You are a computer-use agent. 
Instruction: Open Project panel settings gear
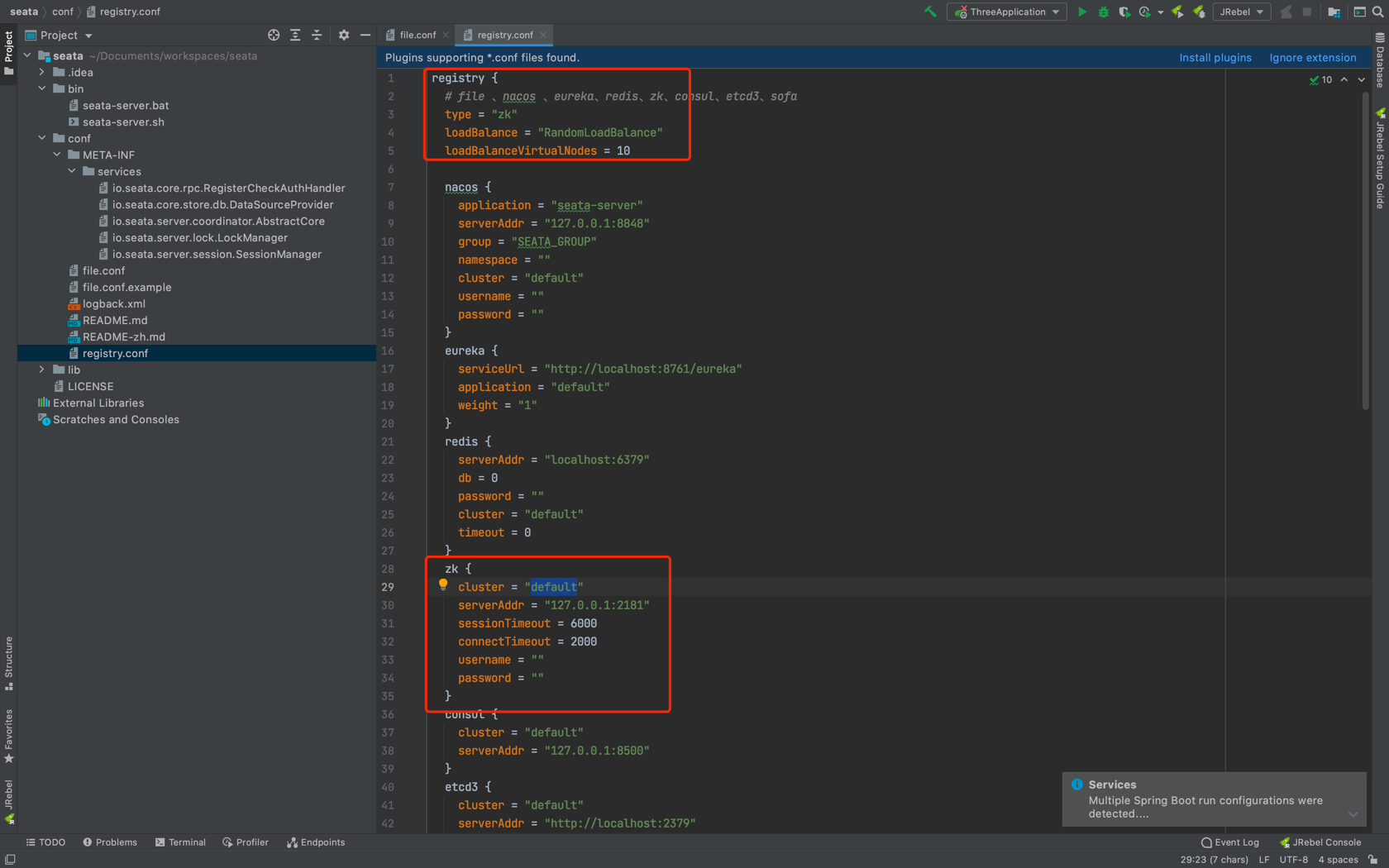point(344,35)
